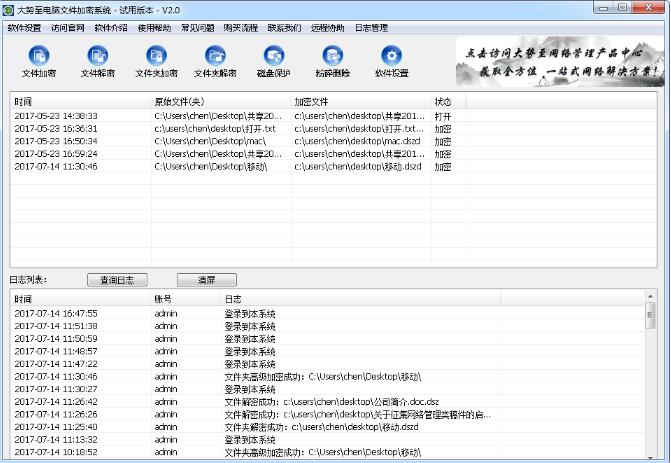Open the 常见问题 menu
Screen dimensions: 671x463
pyautogui.click(x=197, y=28)
